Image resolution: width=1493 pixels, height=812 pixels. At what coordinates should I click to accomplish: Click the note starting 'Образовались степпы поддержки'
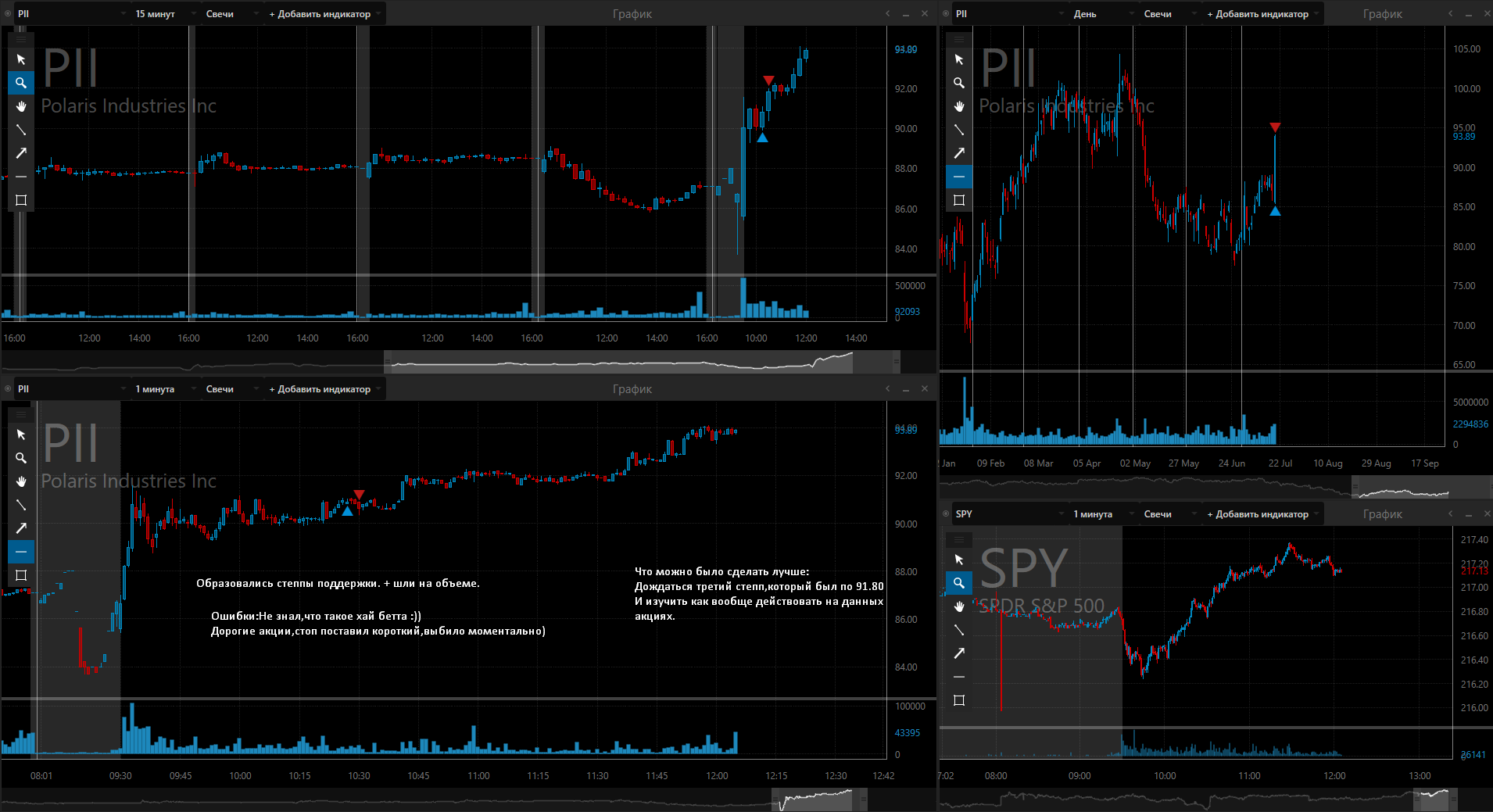tap(338, 583)
